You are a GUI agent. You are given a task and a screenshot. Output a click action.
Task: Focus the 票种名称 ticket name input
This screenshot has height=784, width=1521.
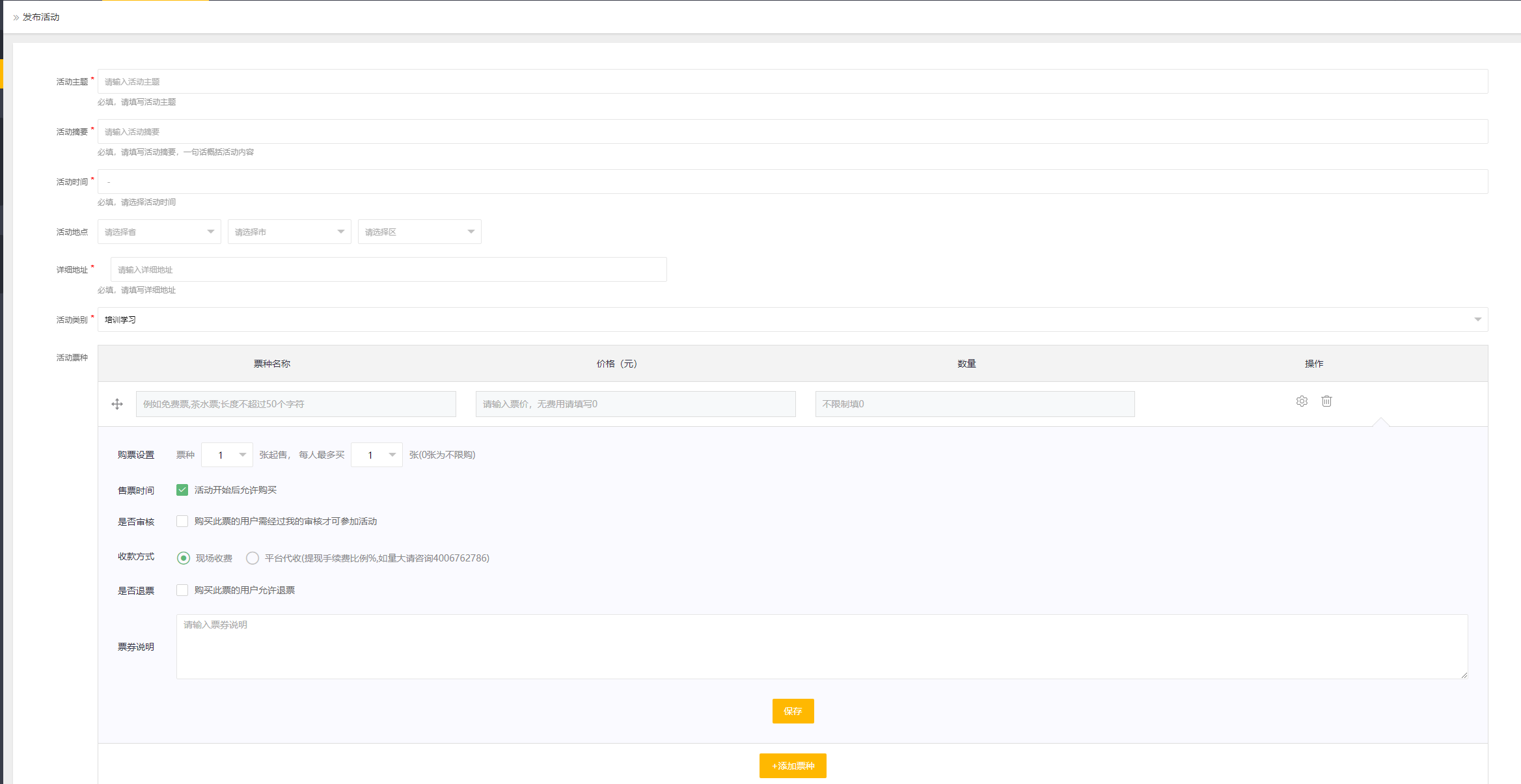coord(296,404)
